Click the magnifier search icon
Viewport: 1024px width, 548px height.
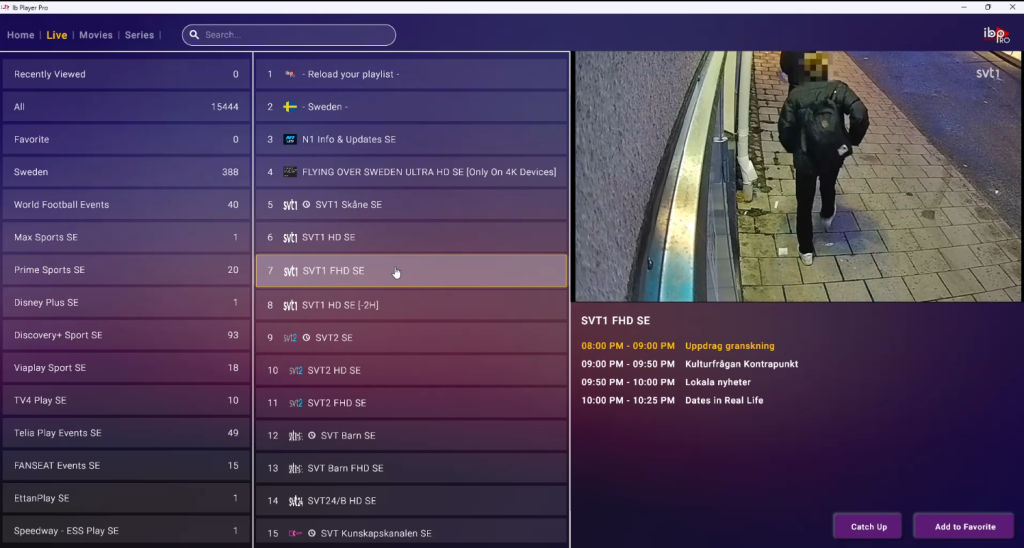[194, 35]
